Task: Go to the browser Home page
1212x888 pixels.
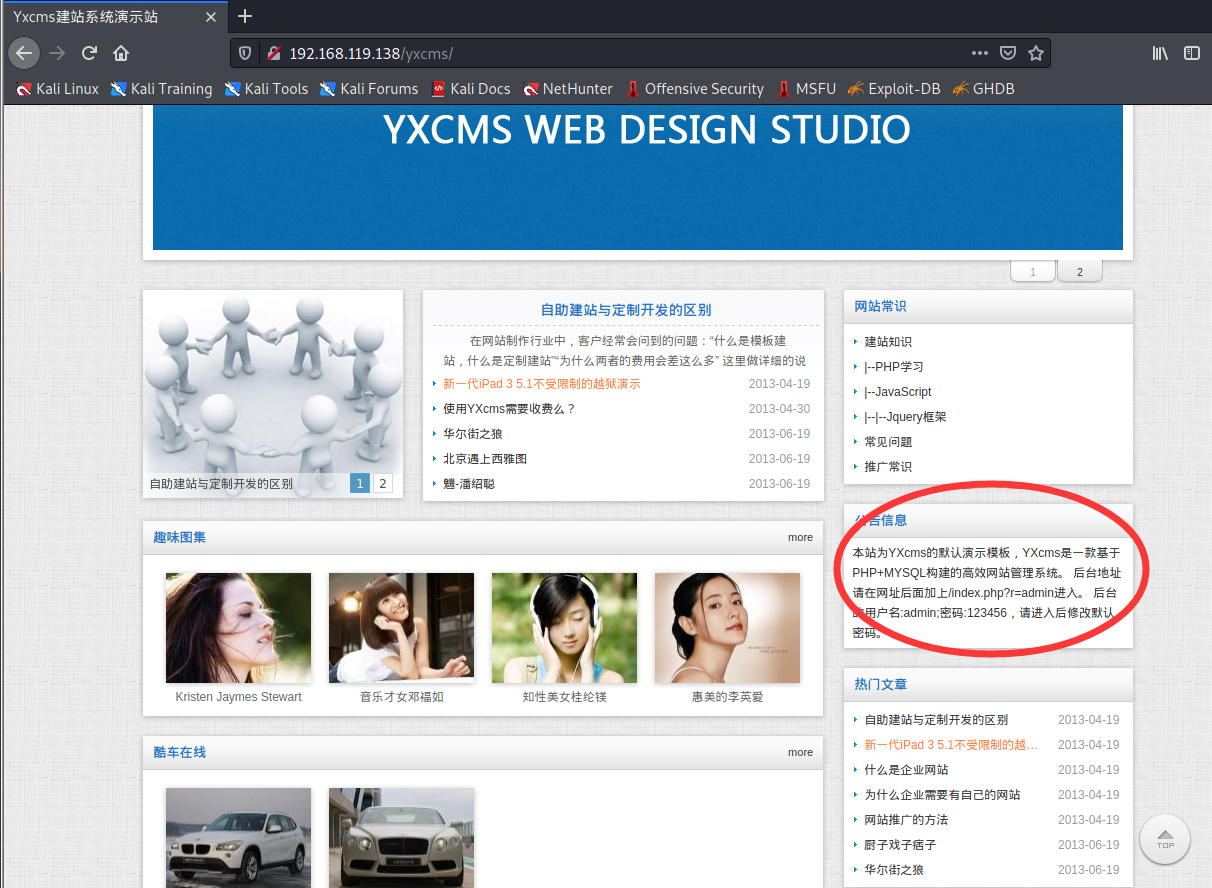Action: (x=121, y=53)
